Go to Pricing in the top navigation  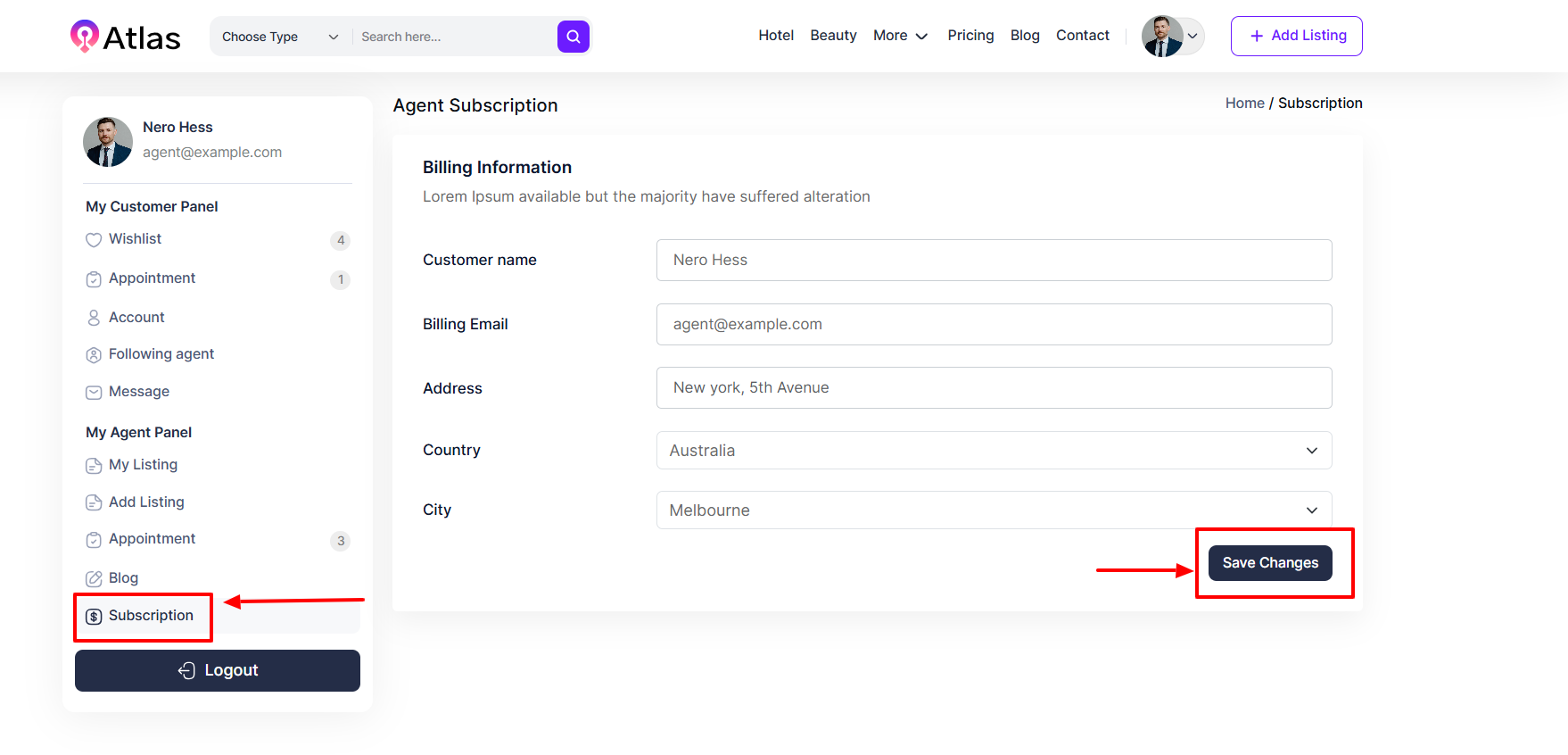(x=970, y=36)
